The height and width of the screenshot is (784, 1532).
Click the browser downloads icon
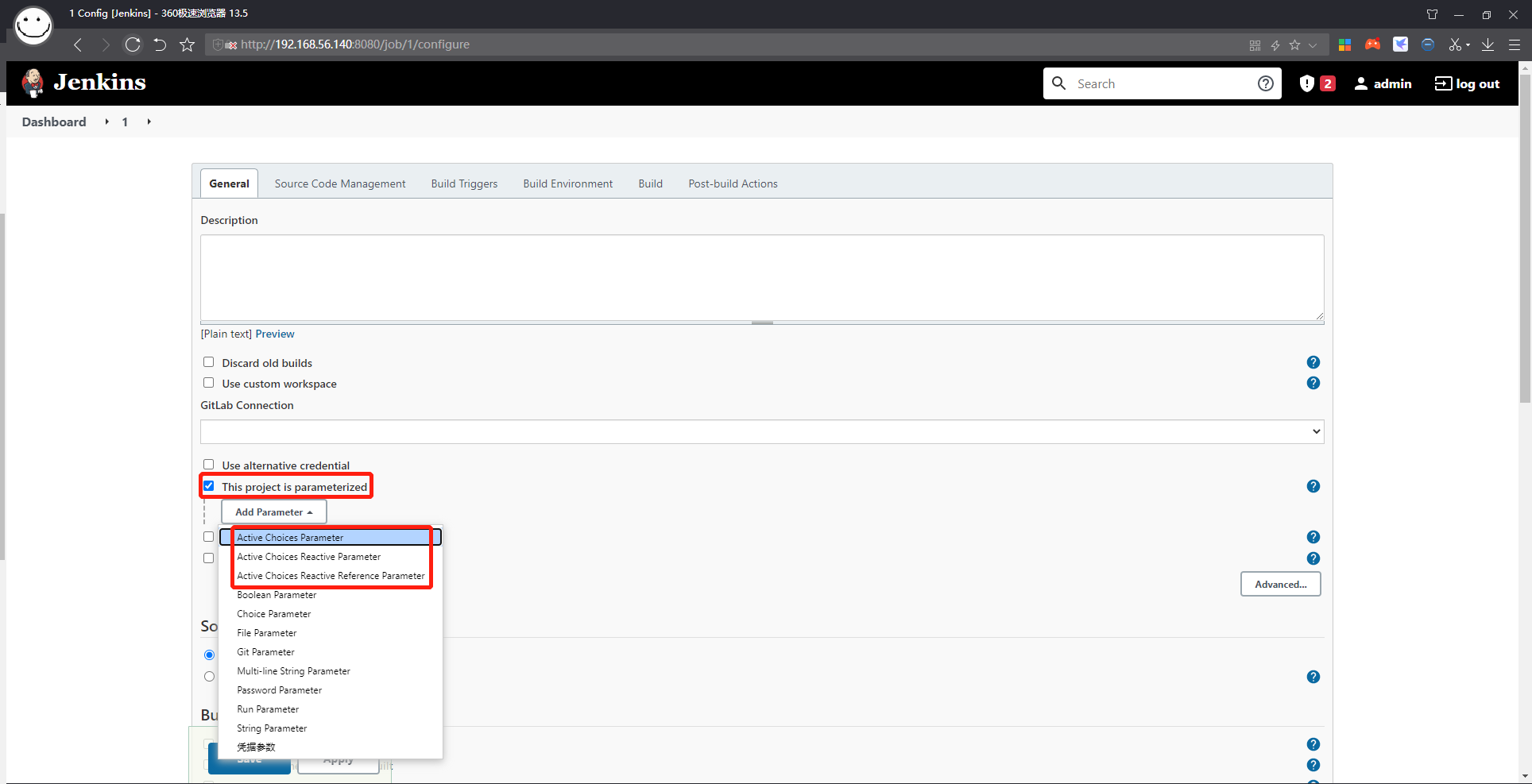pos(1488,44)
